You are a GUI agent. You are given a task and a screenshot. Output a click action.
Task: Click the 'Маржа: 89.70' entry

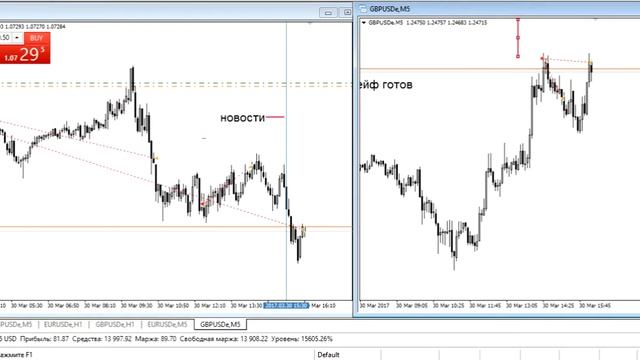pyautogui.click(x=156, y=339)
